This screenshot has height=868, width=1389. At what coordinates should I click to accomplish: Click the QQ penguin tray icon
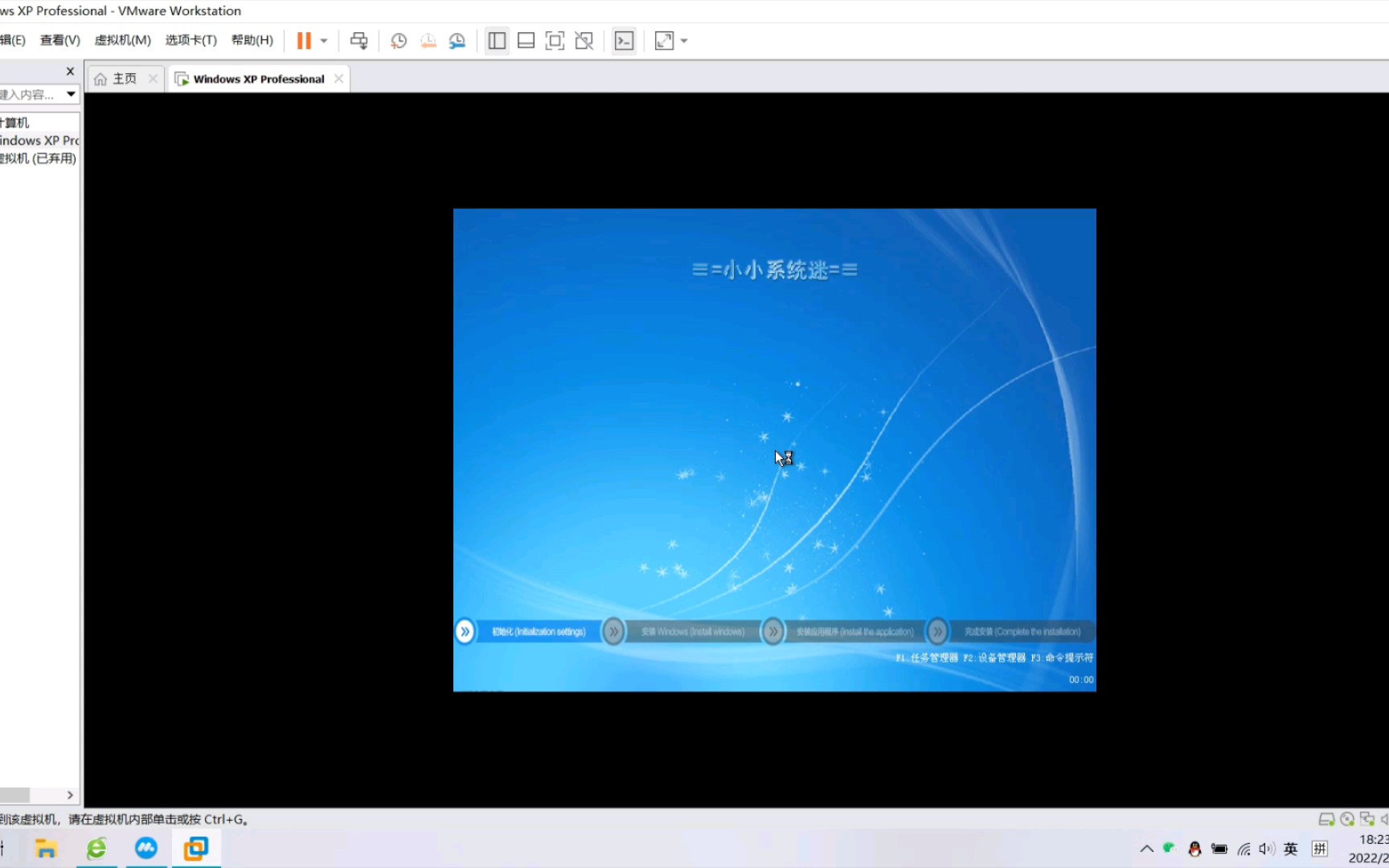pyautogui.click(x=1194, y=849)
